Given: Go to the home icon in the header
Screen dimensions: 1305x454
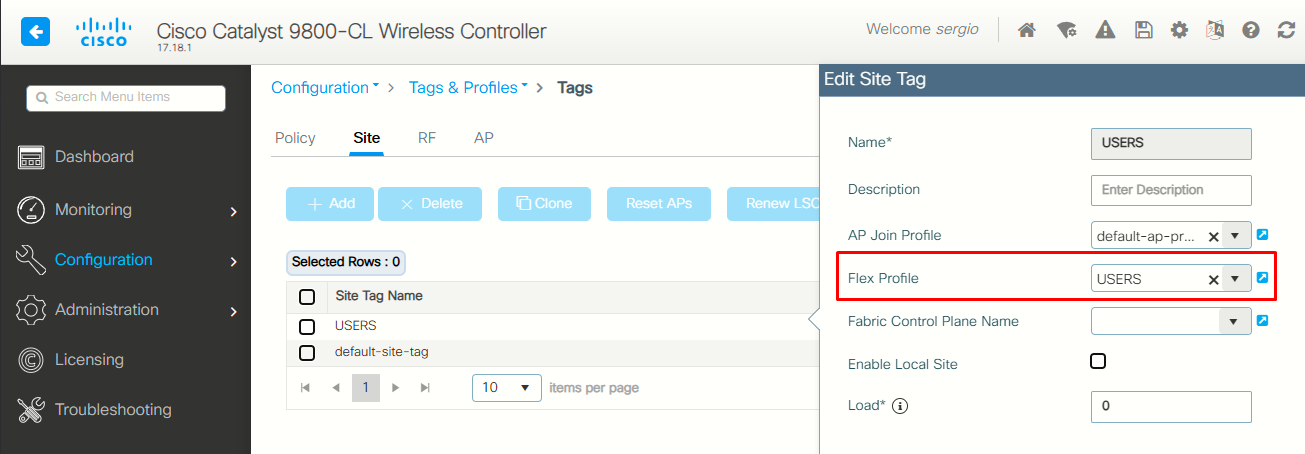Looking at the screenshot, I should point(1026,30).
